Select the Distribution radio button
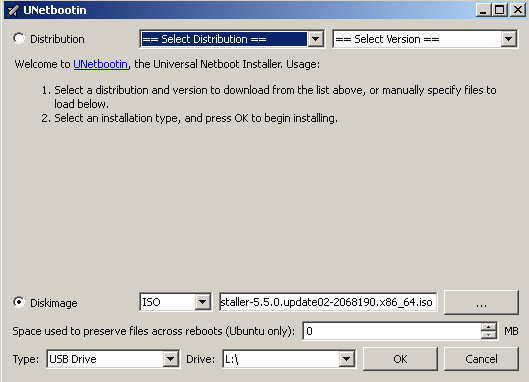Viewport: 529px width, 382px height. [x=19, y=38]
